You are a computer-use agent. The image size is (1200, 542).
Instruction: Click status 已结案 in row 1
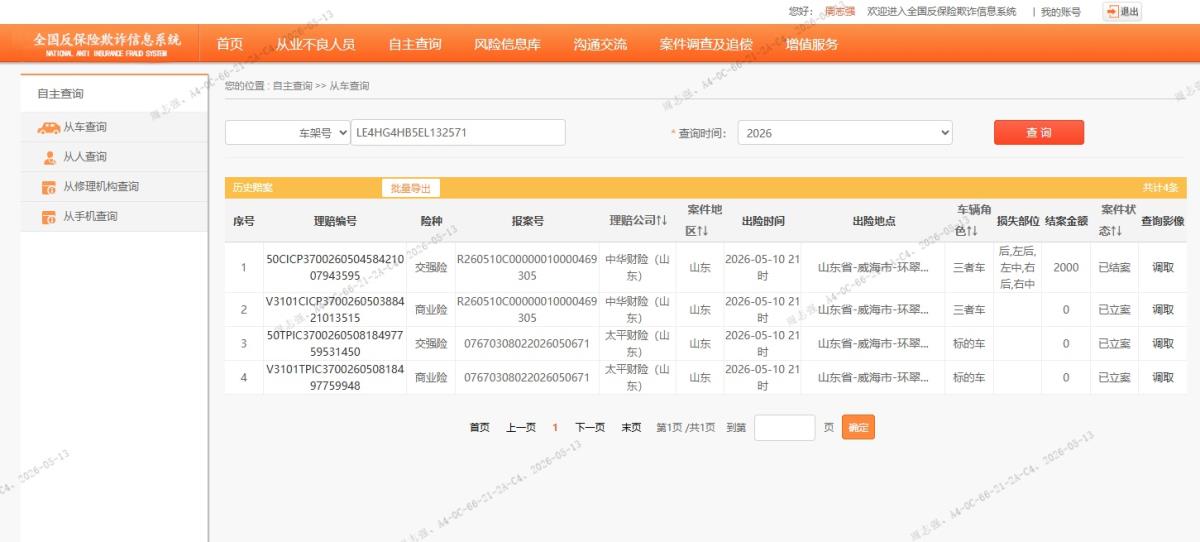(1114, 268)
